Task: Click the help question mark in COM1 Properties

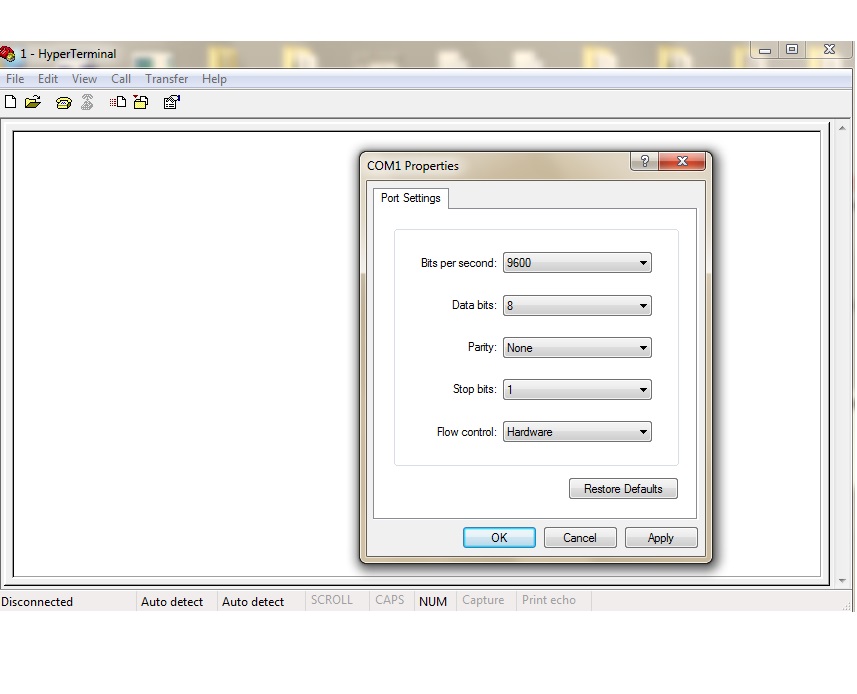Action: (645, 161)
